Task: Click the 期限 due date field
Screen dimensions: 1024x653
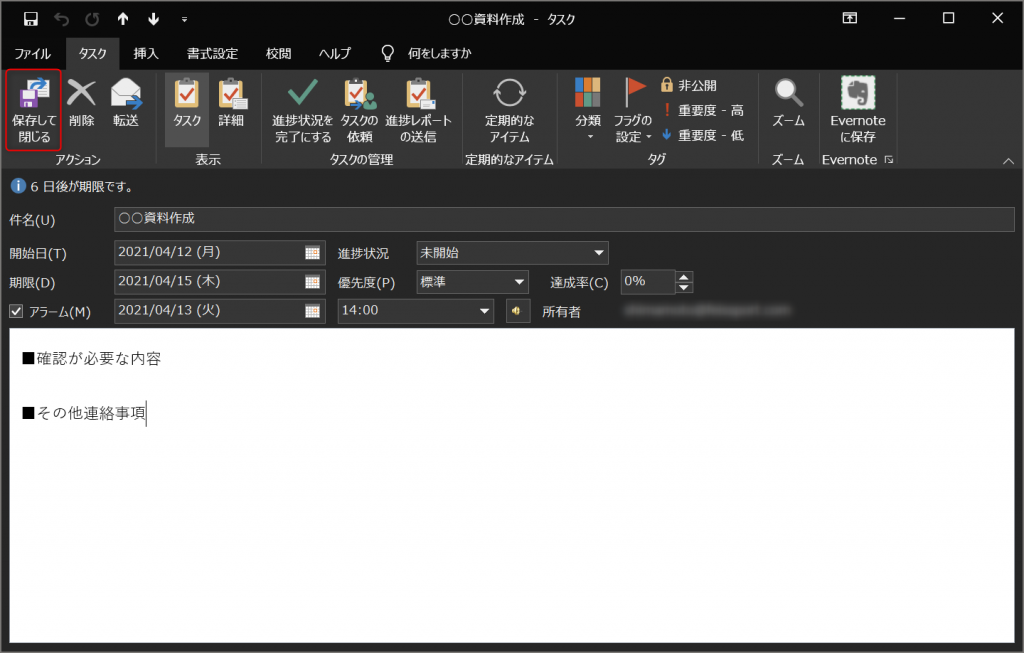Action: [x=208, y=282]
